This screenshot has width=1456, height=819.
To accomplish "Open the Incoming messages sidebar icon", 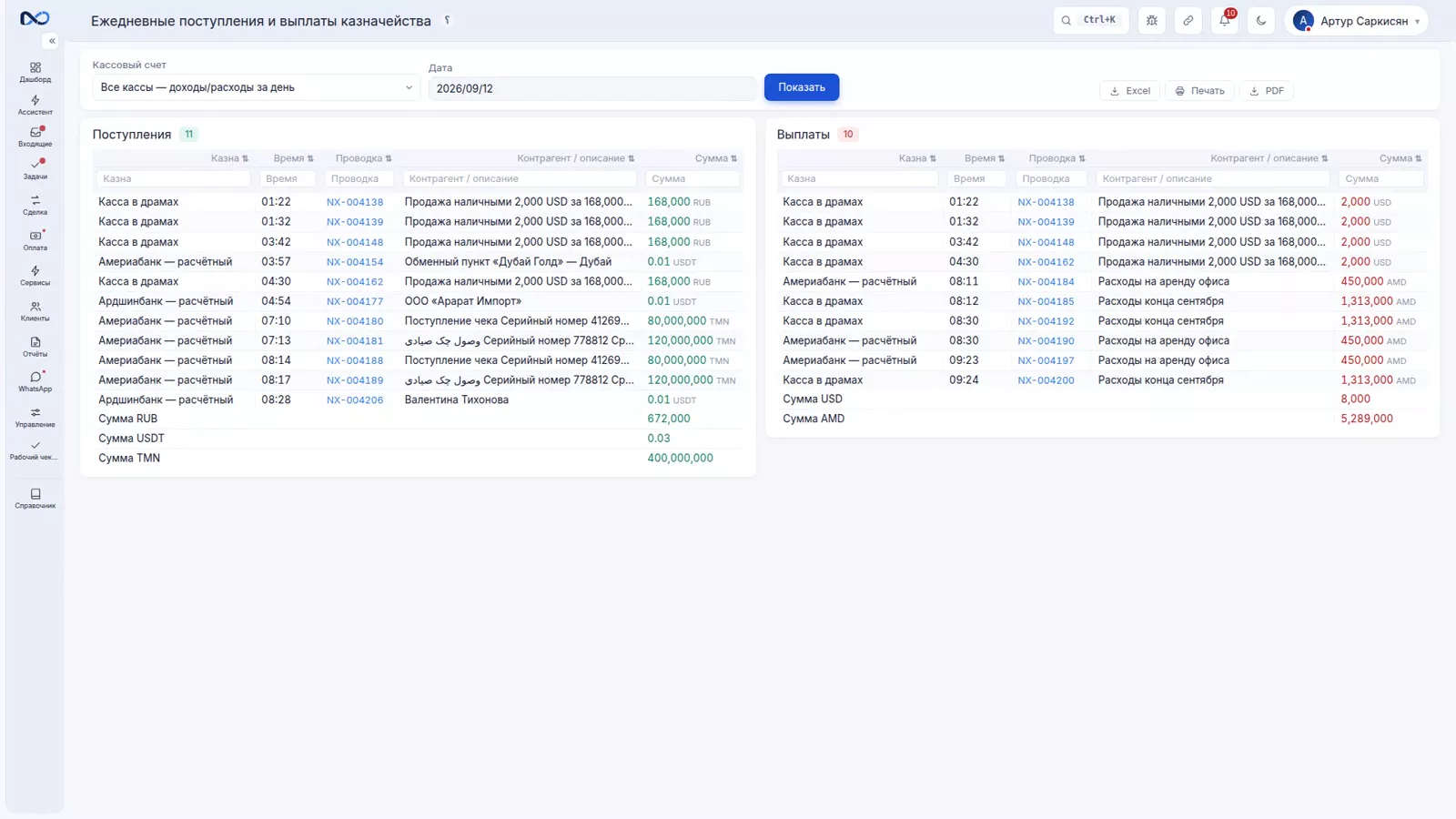I will [35, 136].
